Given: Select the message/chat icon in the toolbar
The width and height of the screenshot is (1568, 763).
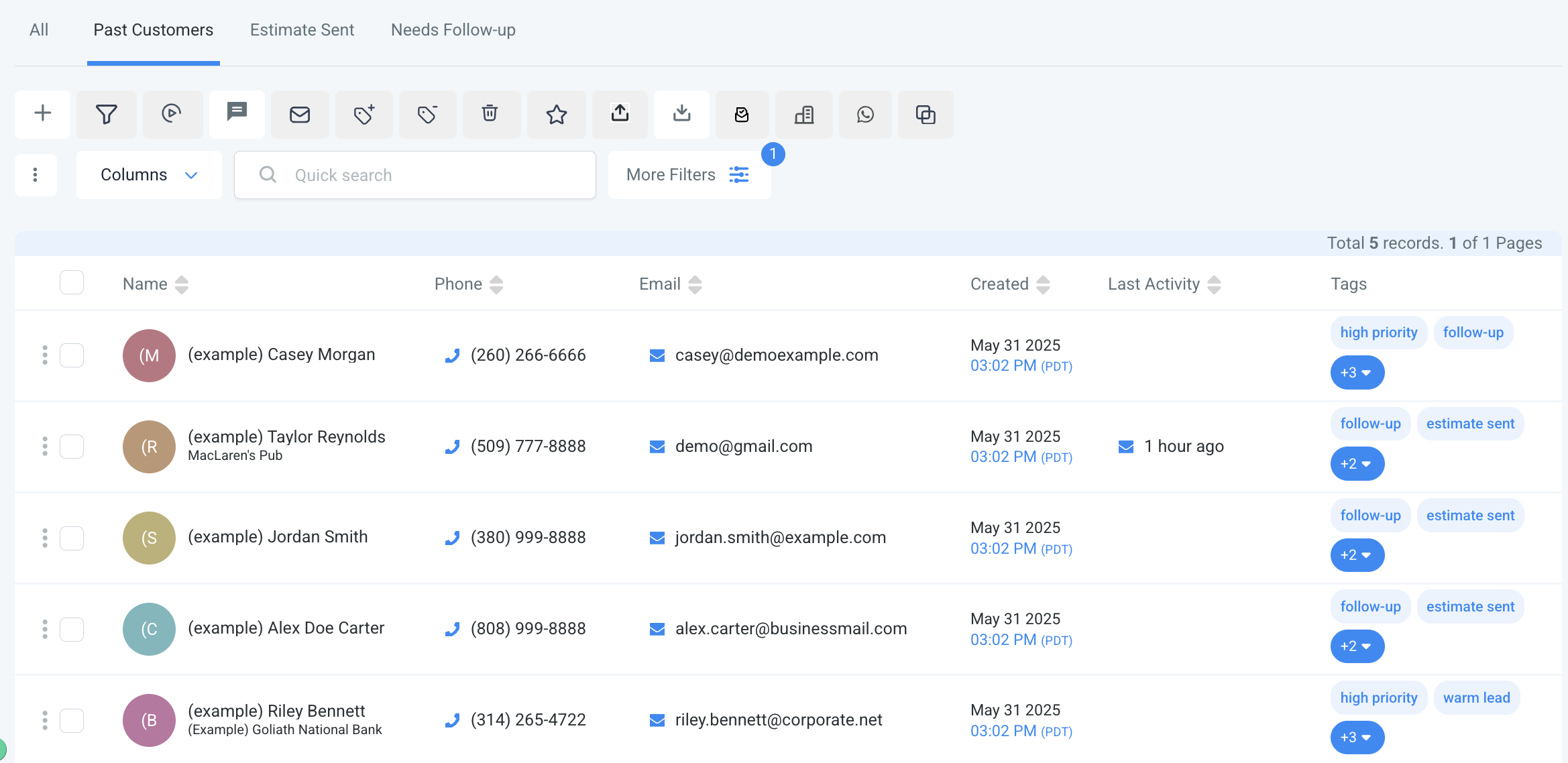Looking at the screenshot, I should pyautogui.click(x=237, y=114).
